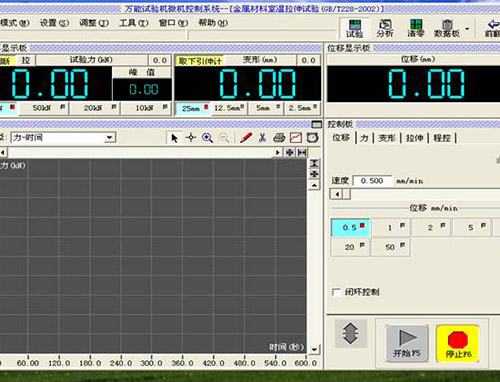Viewport: 500px width, 382px height.
Task: Switch to the 变形 control tab
Action: pos(387,138)
